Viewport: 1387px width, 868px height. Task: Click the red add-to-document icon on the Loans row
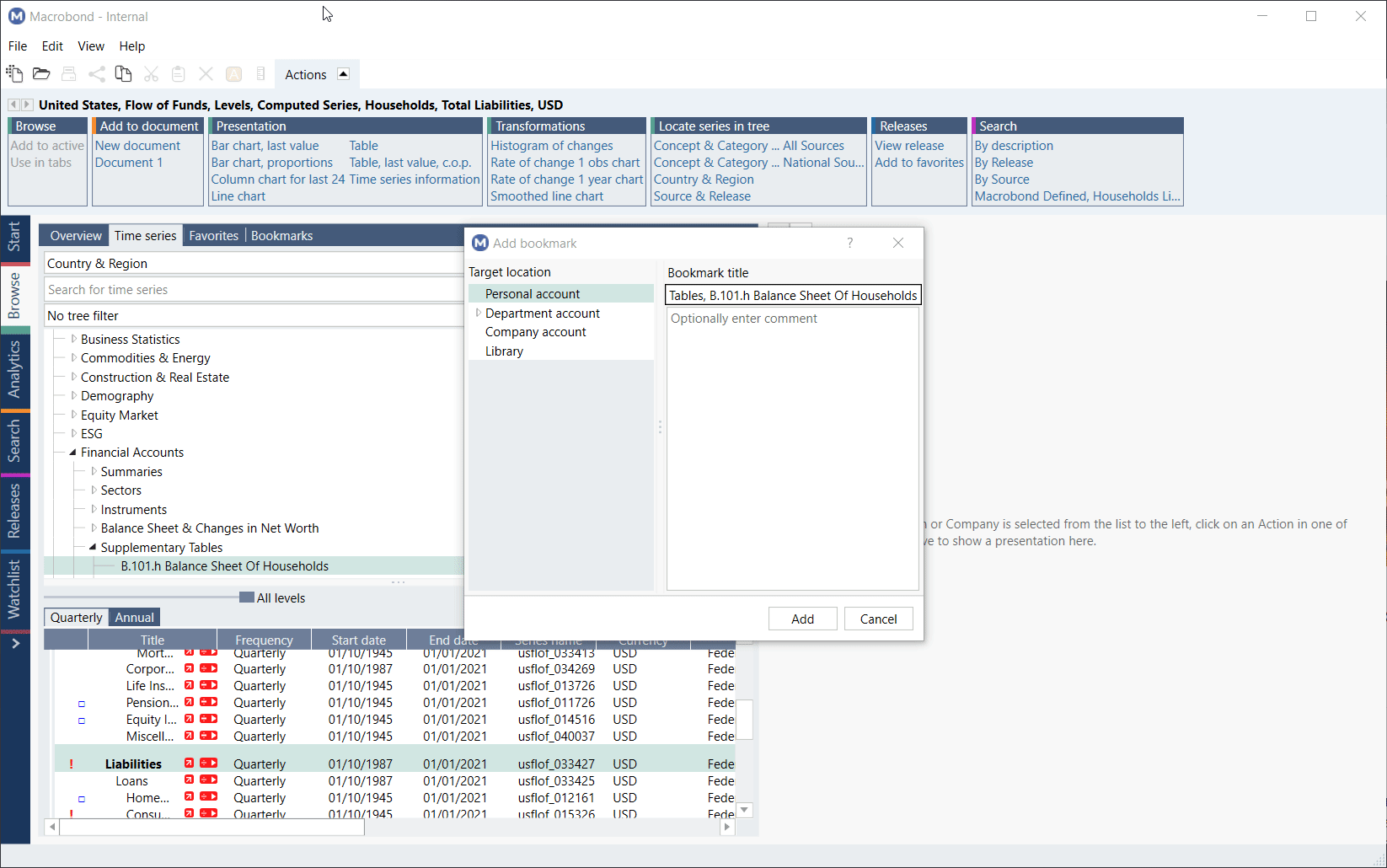pyautogui.click(x=209, y=780)
